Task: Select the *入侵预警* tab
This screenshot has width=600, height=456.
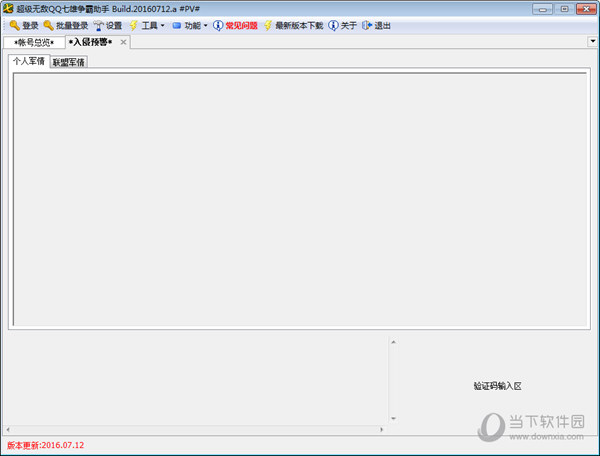Action: point(91,42)
